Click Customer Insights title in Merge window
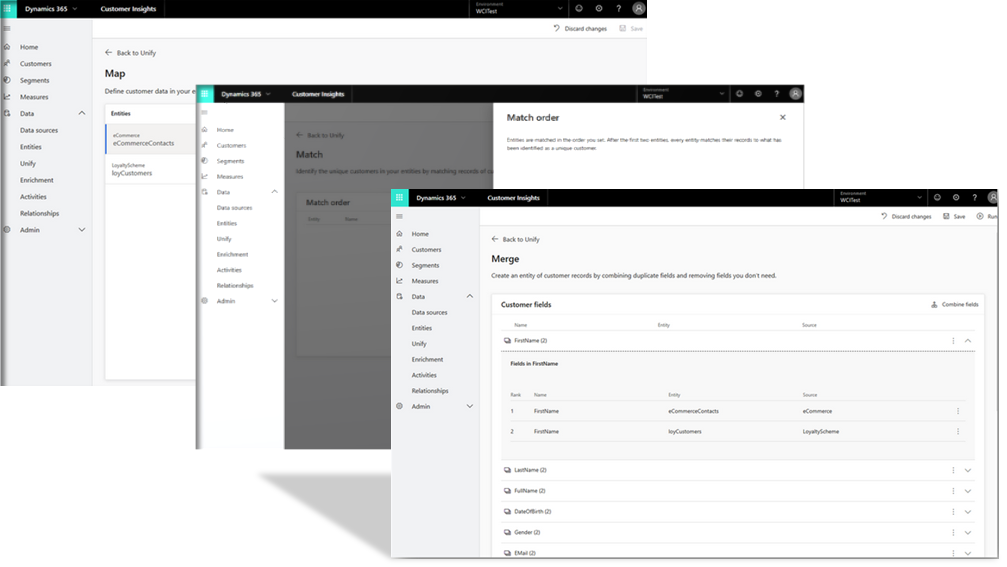 click(x=513, y=198)
